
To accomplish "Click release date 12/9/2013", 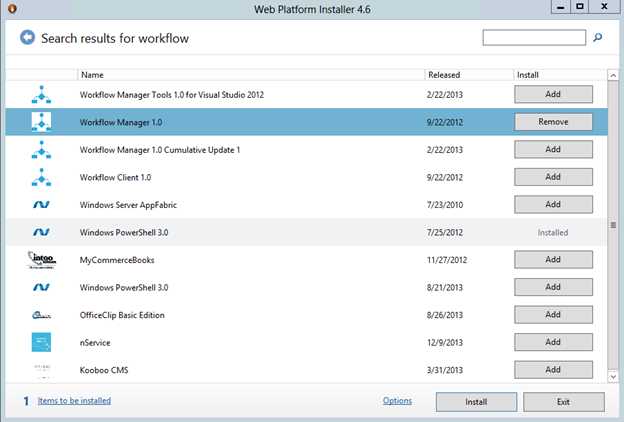I will coord(445,342).
